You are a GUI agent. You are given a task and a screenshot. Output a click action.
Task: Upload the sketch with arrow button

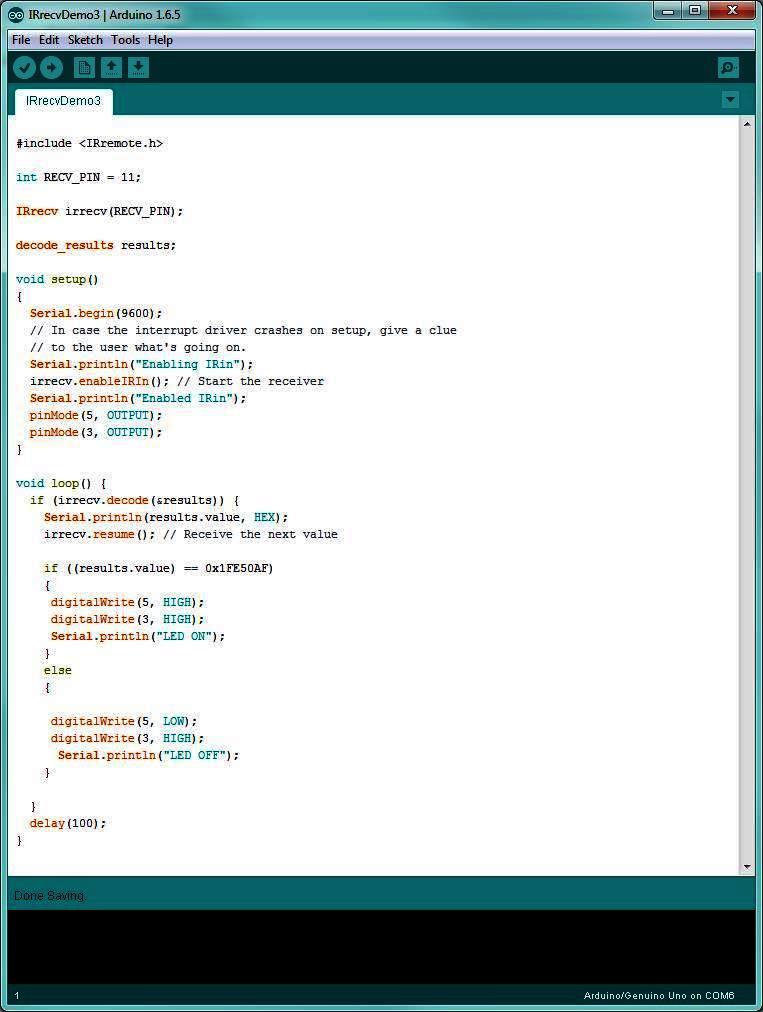pyautogui.click(x=52, y=67)
